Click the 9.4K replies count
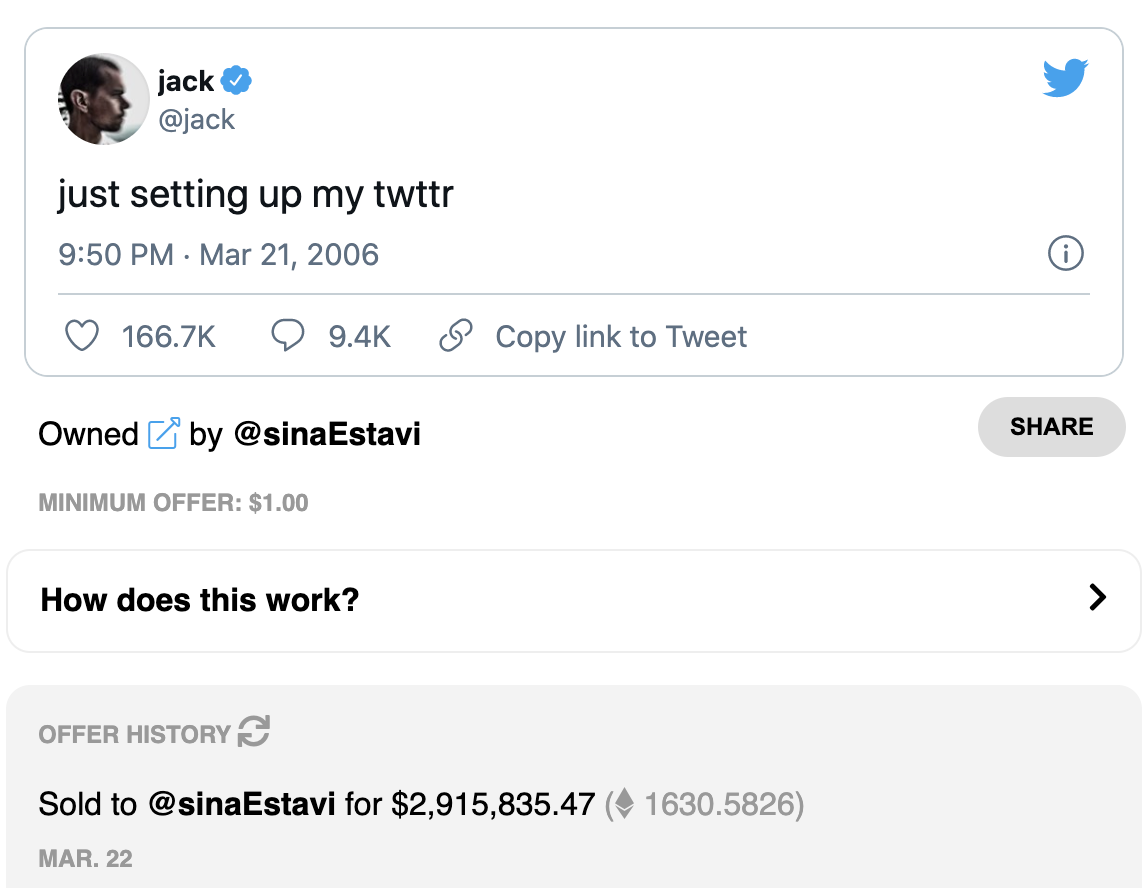This screenshot has width=1146, height=888. [x=359, y=337]
